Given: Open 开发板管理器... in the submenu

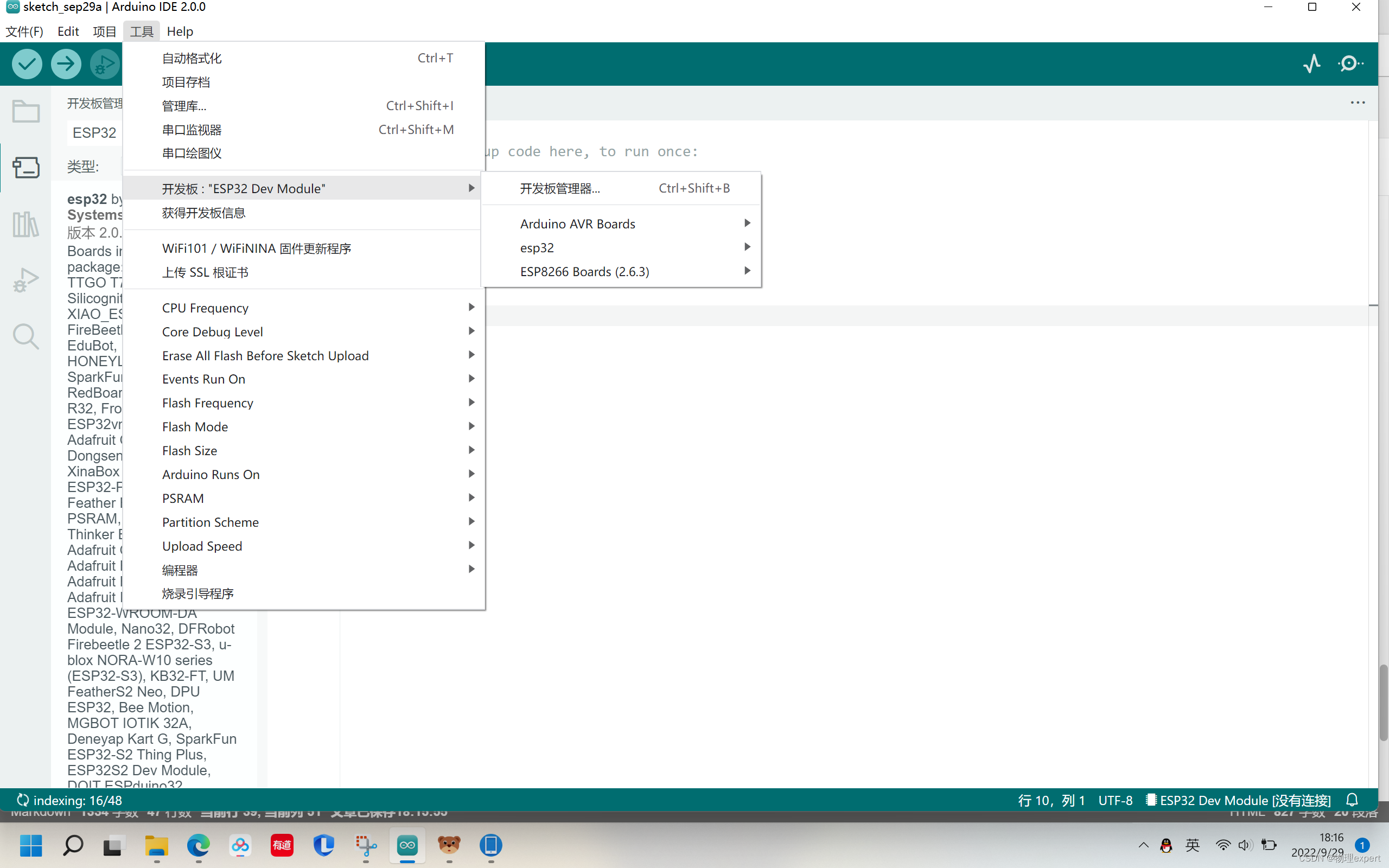Looking at the screenshot, I should coord(621,188).
